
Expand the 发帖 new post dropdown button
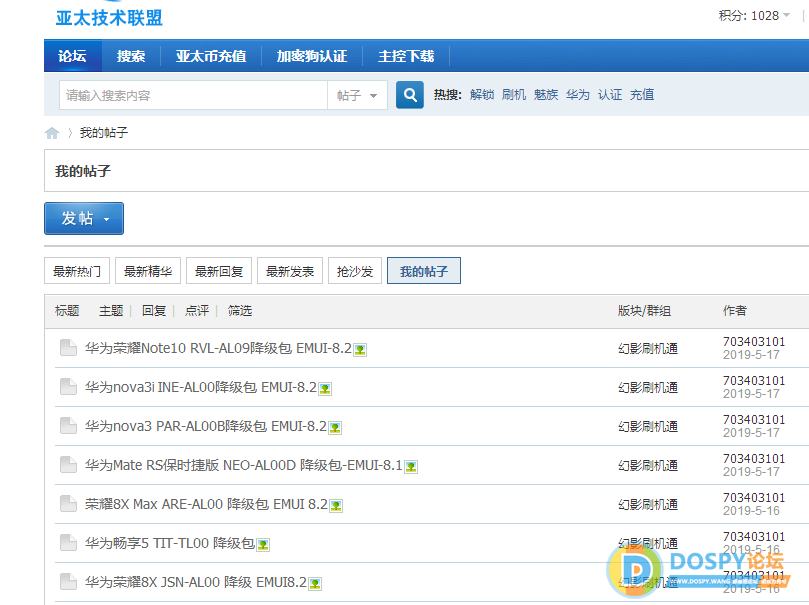pyautogui.click(x=84, y=218)
